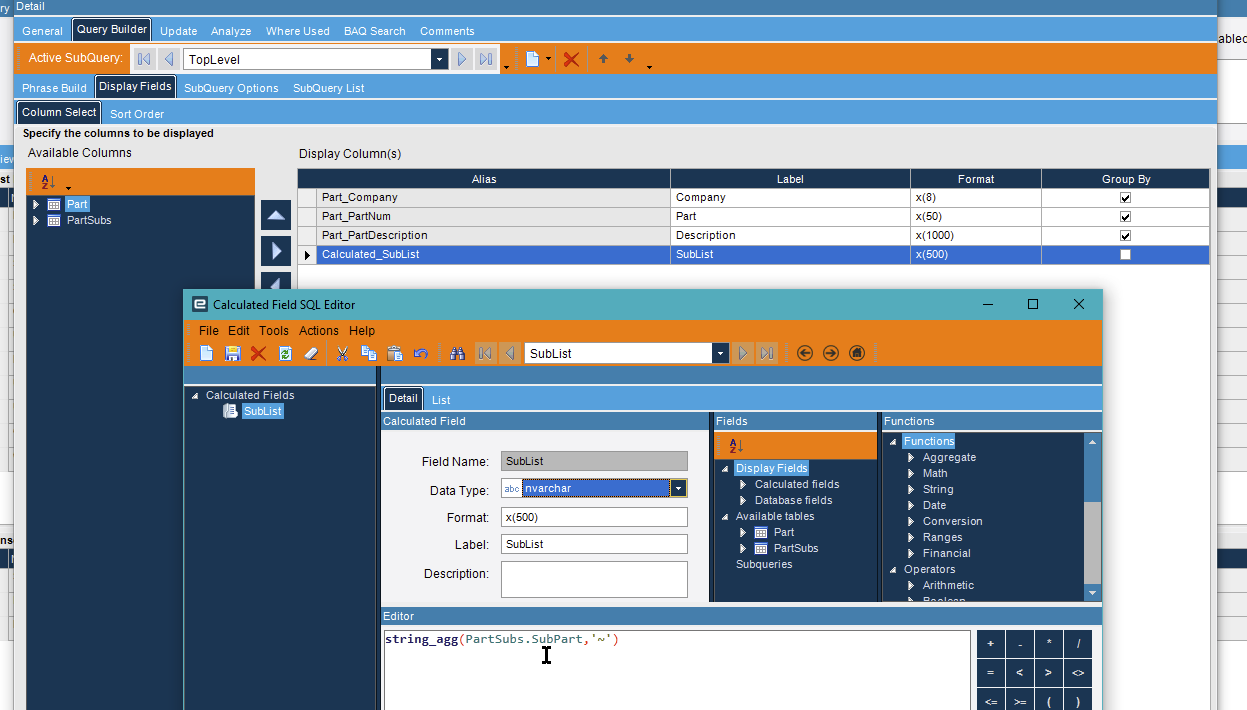1247x710 pixels.
Task: Switch to the Sort Order tab
Action: pos(137,114)
